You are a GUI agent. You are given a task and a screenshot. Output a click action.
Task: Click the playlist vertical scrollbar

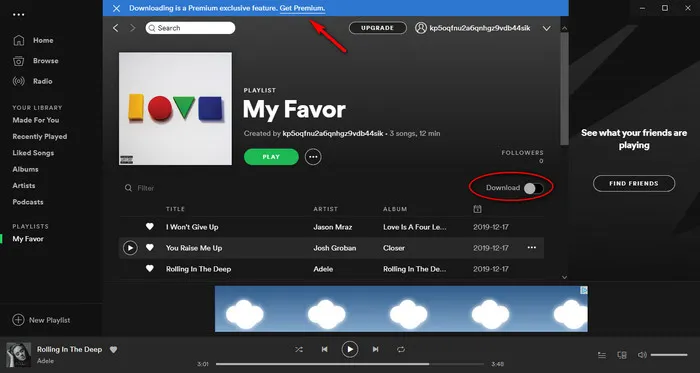click(x=564, y=88)
